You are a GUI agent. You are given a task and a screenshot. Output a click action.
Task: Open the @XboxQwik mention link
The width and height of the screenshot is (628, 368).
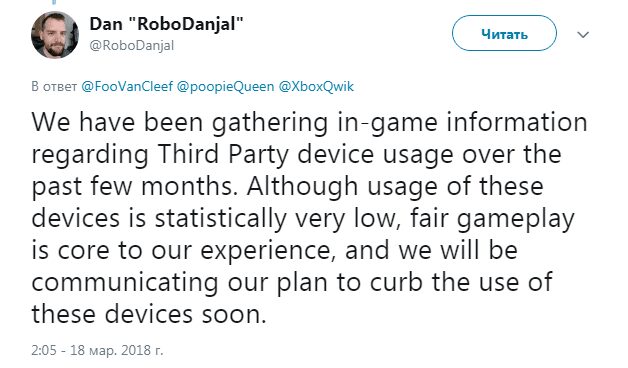click(x=316, y=86)
